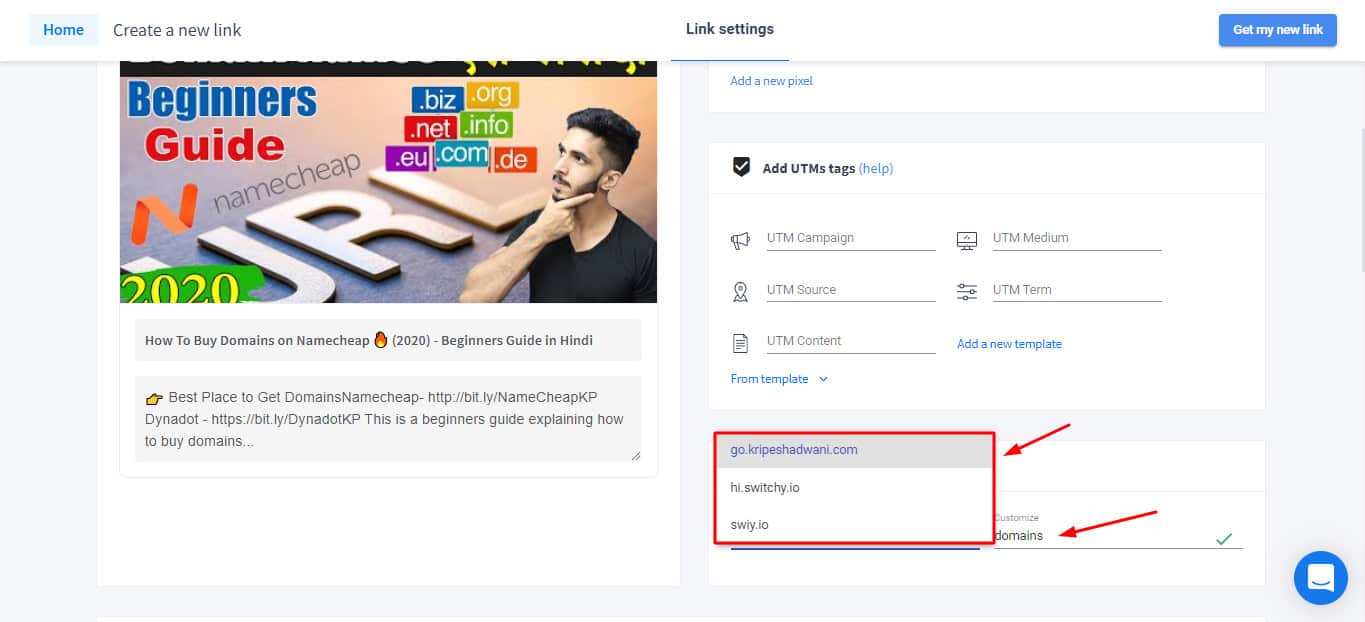Open the Link settings tab

[x=730, y=29]
